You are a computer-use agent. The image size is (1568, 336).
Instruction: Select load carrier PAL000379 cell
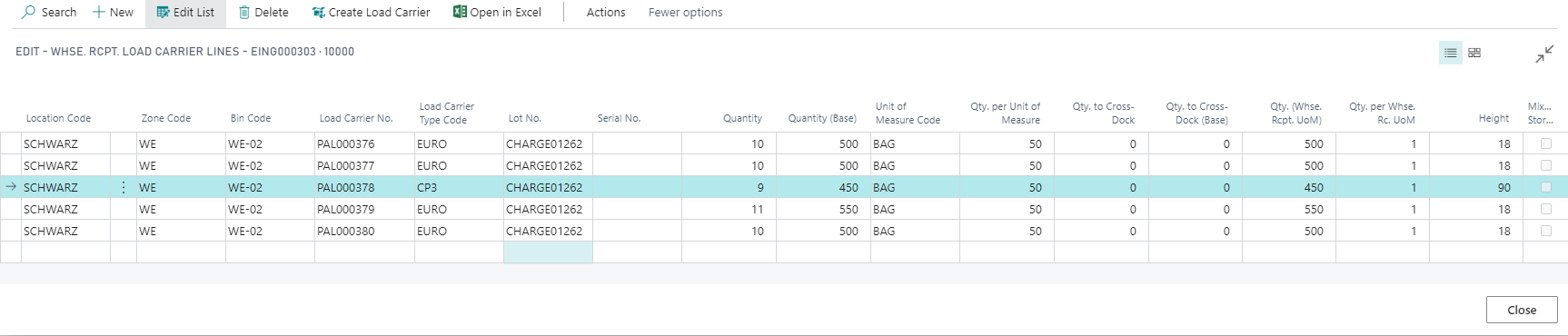(364, 209)
